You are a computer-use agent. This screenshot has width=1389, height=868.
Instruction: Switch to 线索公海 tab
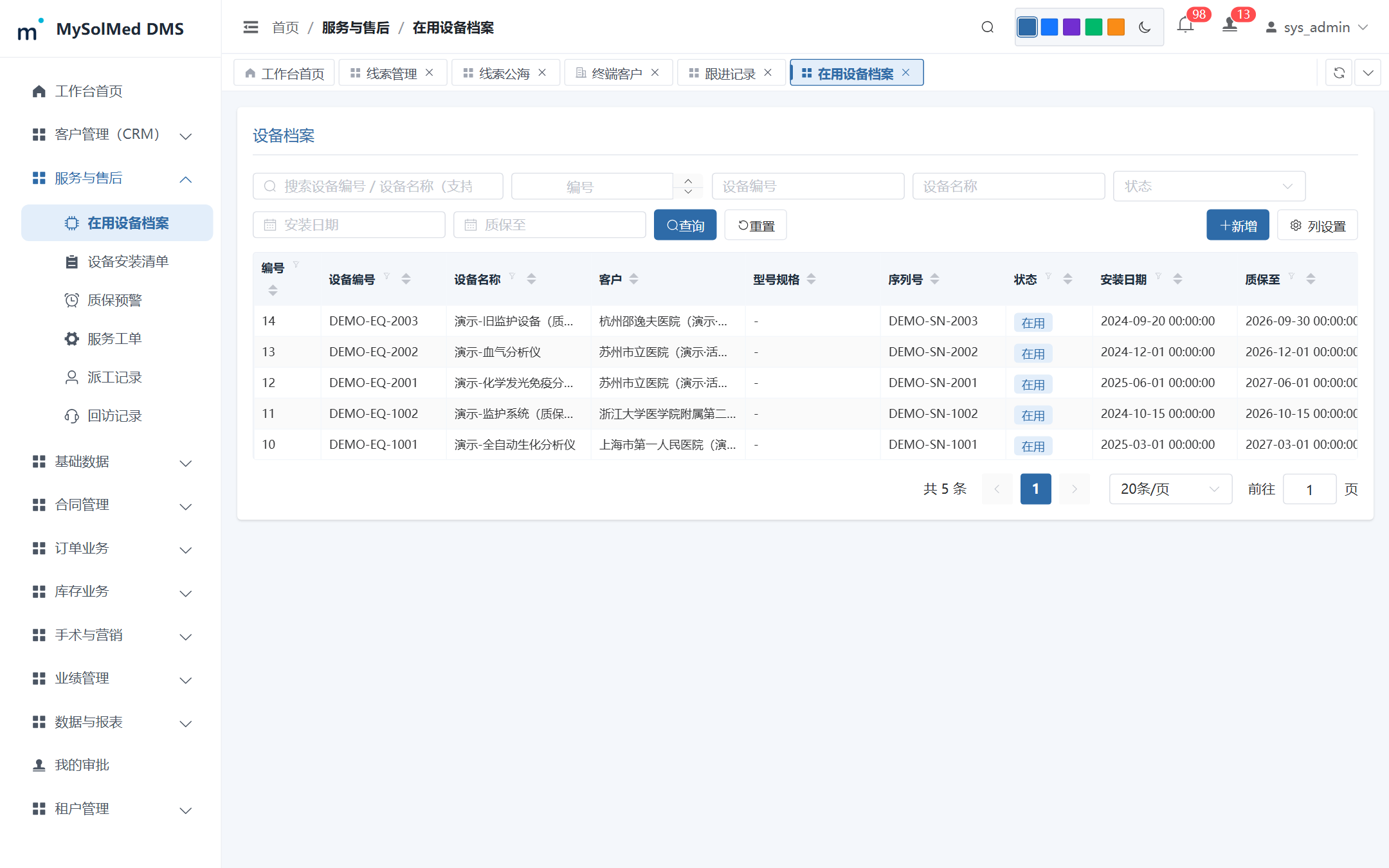click(505, 73)
